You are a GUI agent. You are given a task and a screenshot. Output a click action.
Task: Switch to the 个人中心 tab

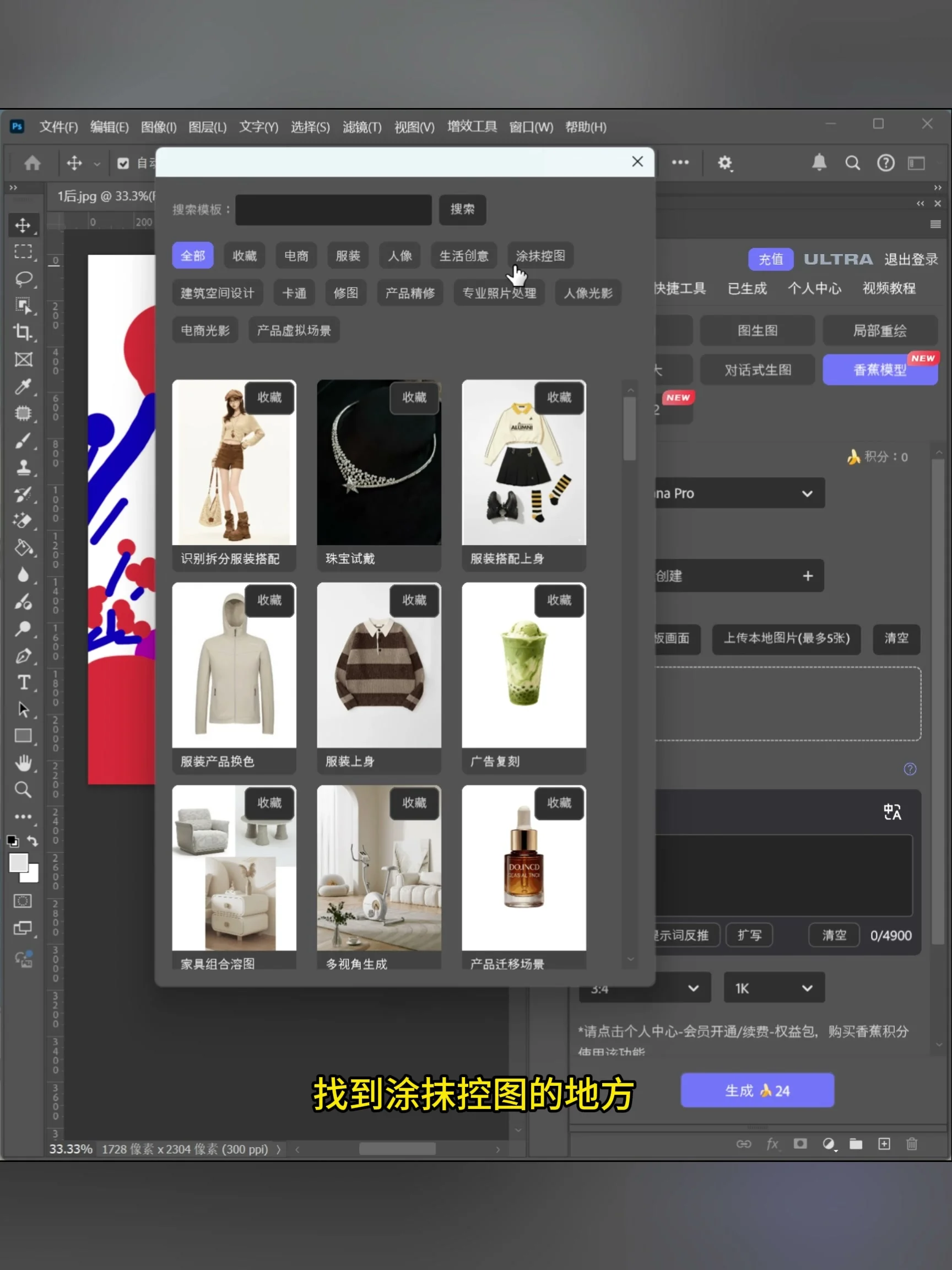[814, 288]
